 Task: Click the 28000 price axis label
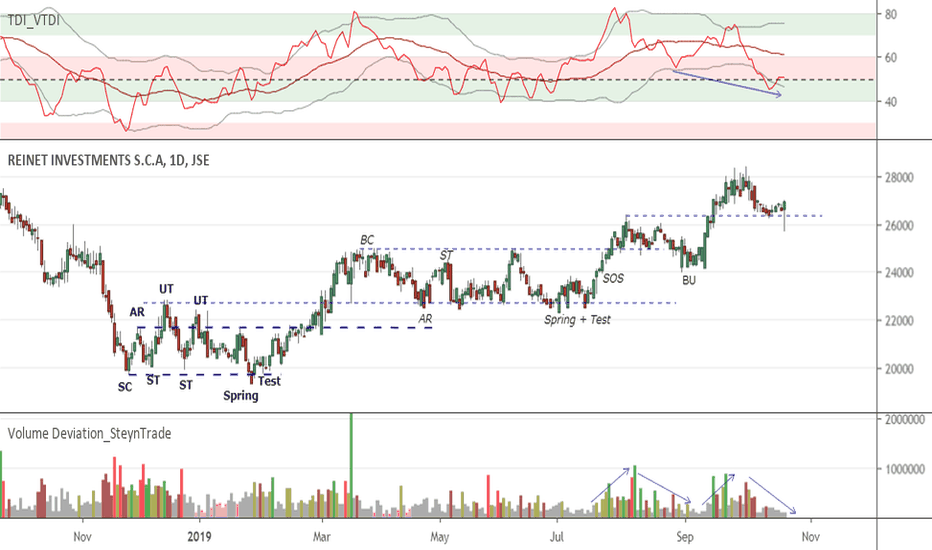point(899,178)
